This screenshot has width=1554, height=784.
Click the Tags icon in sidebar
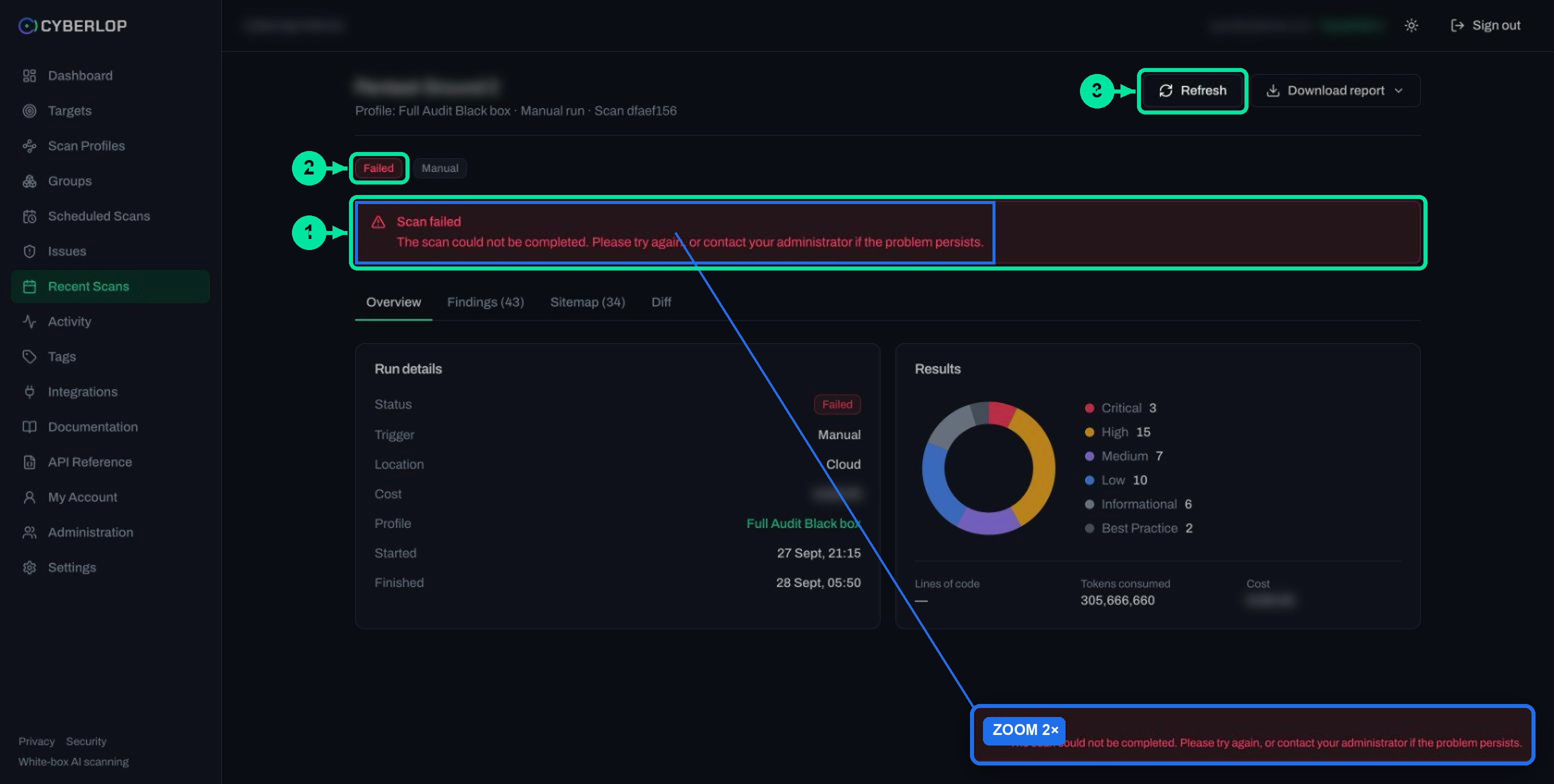(29, 356)
